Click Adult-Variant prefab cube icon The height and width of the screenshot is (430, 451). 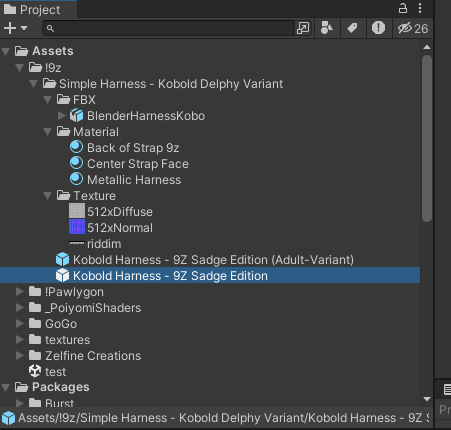pyautogui.click(x=63, y=259)
